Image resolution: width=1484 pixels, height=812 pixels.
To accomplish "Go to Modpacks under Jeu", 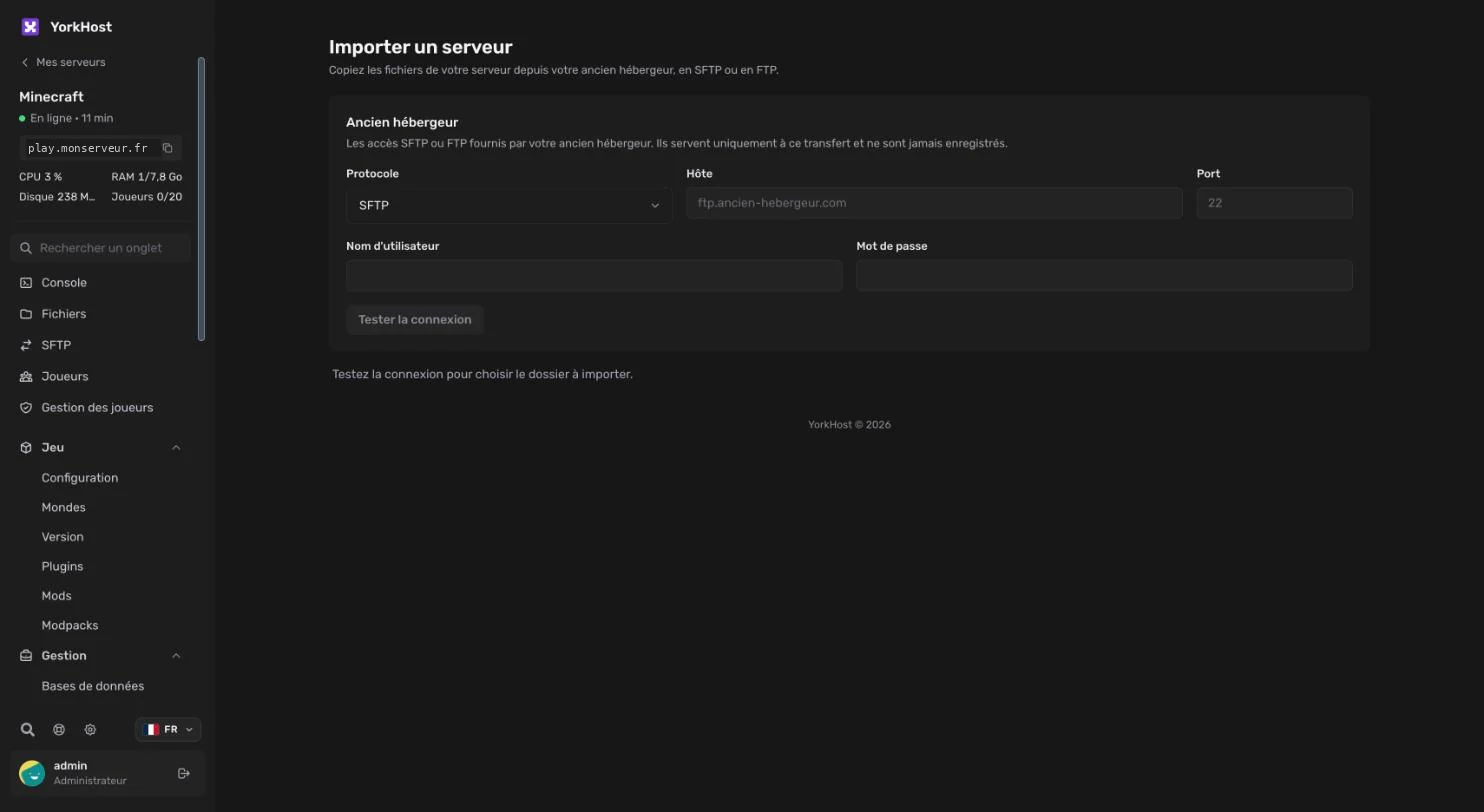I will coord(70,625).
